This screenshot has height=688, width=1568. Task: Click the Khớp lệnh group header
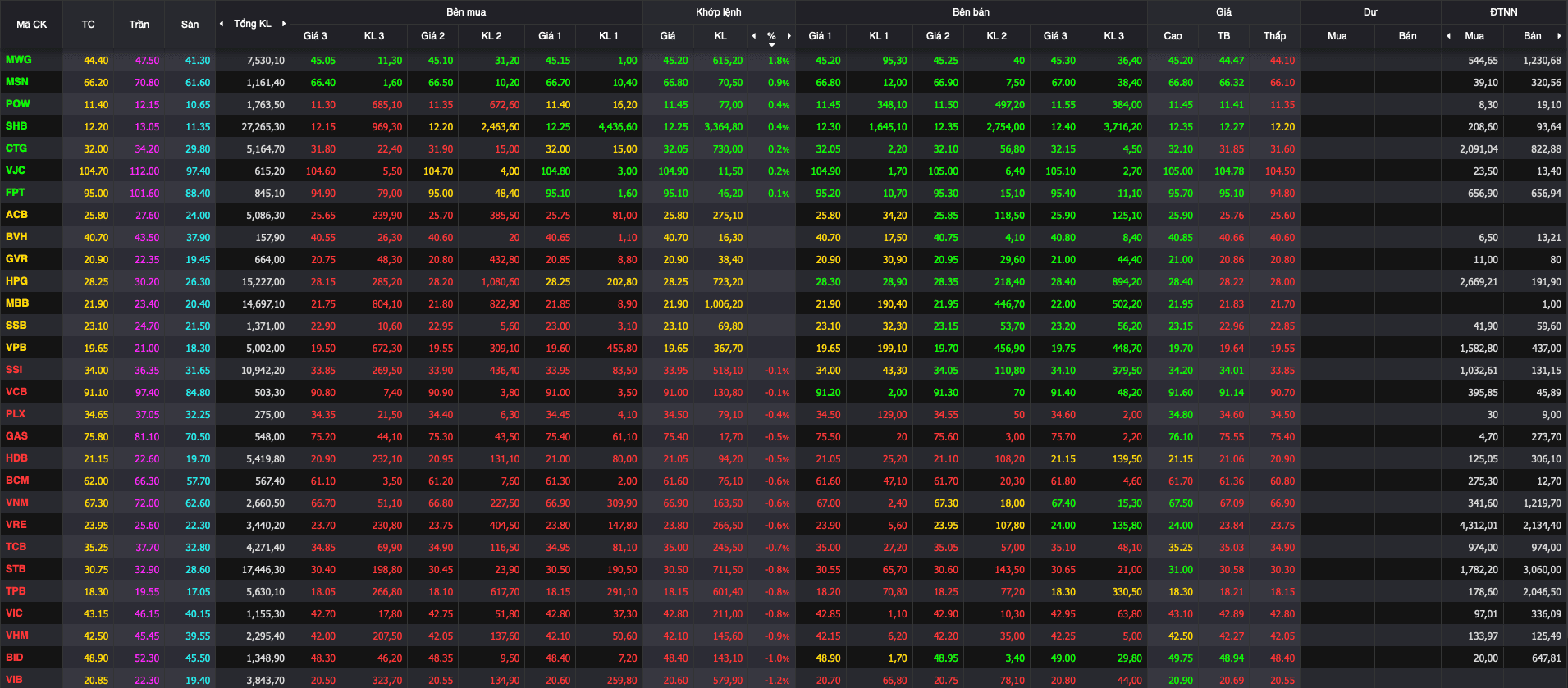719,12
